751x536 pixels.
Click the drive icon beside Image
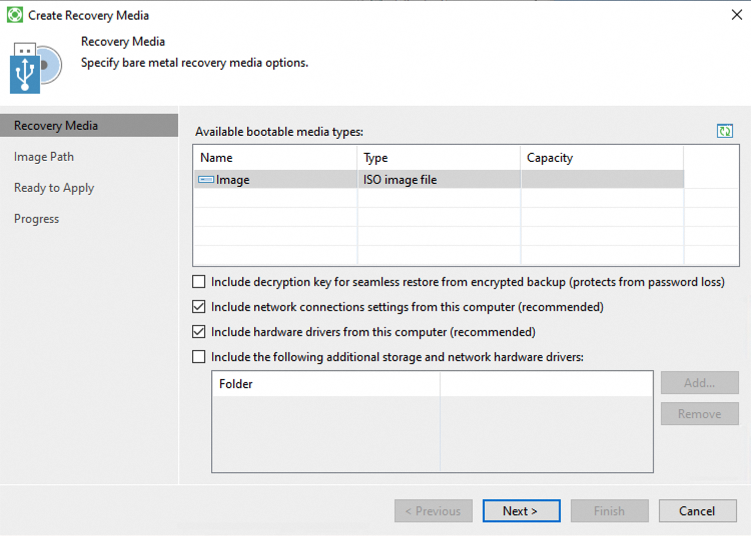click(206, 180)
